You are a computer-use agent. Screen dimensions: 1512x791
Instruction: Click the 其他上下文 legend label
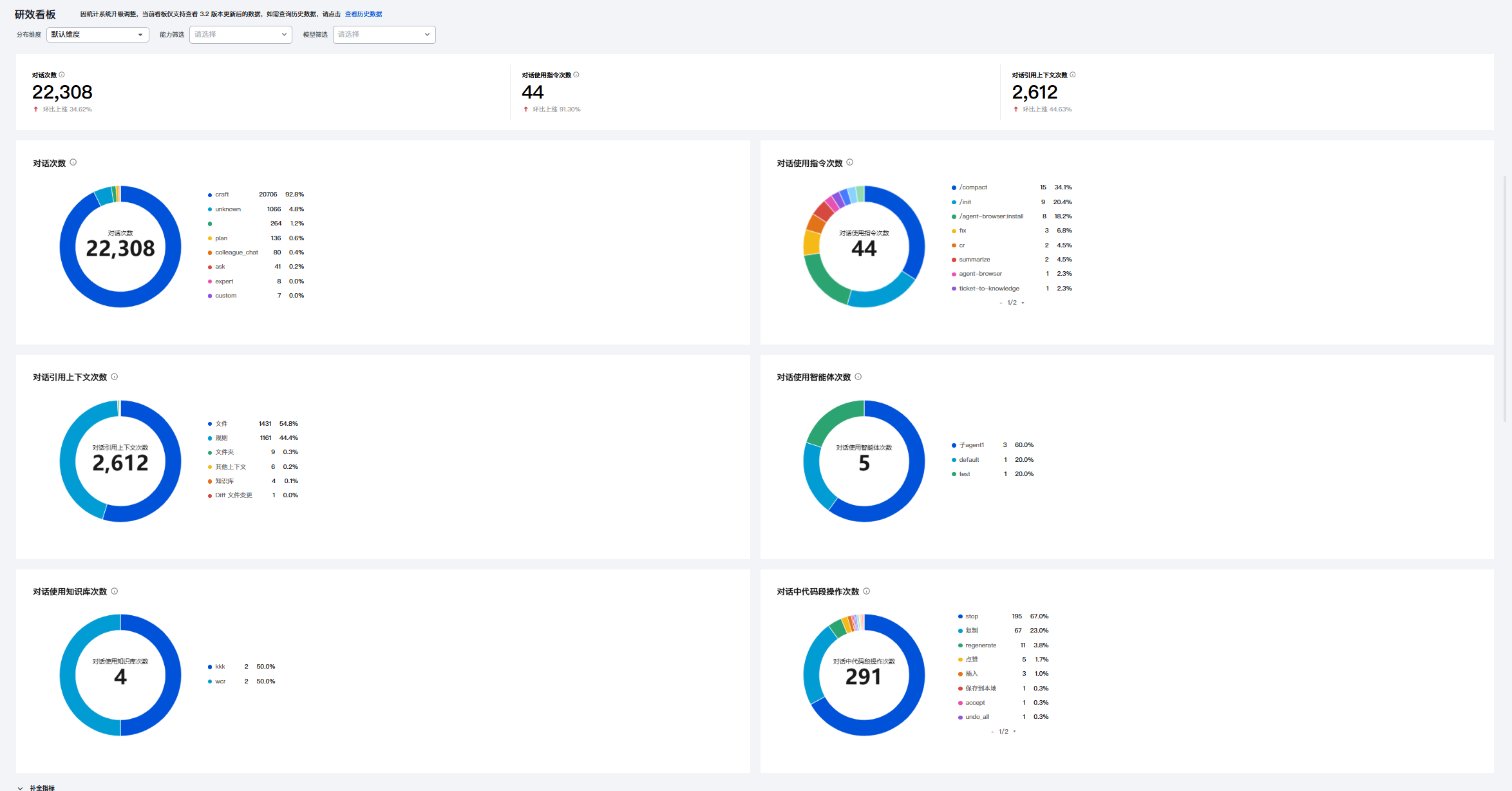[x=231, y=467]
